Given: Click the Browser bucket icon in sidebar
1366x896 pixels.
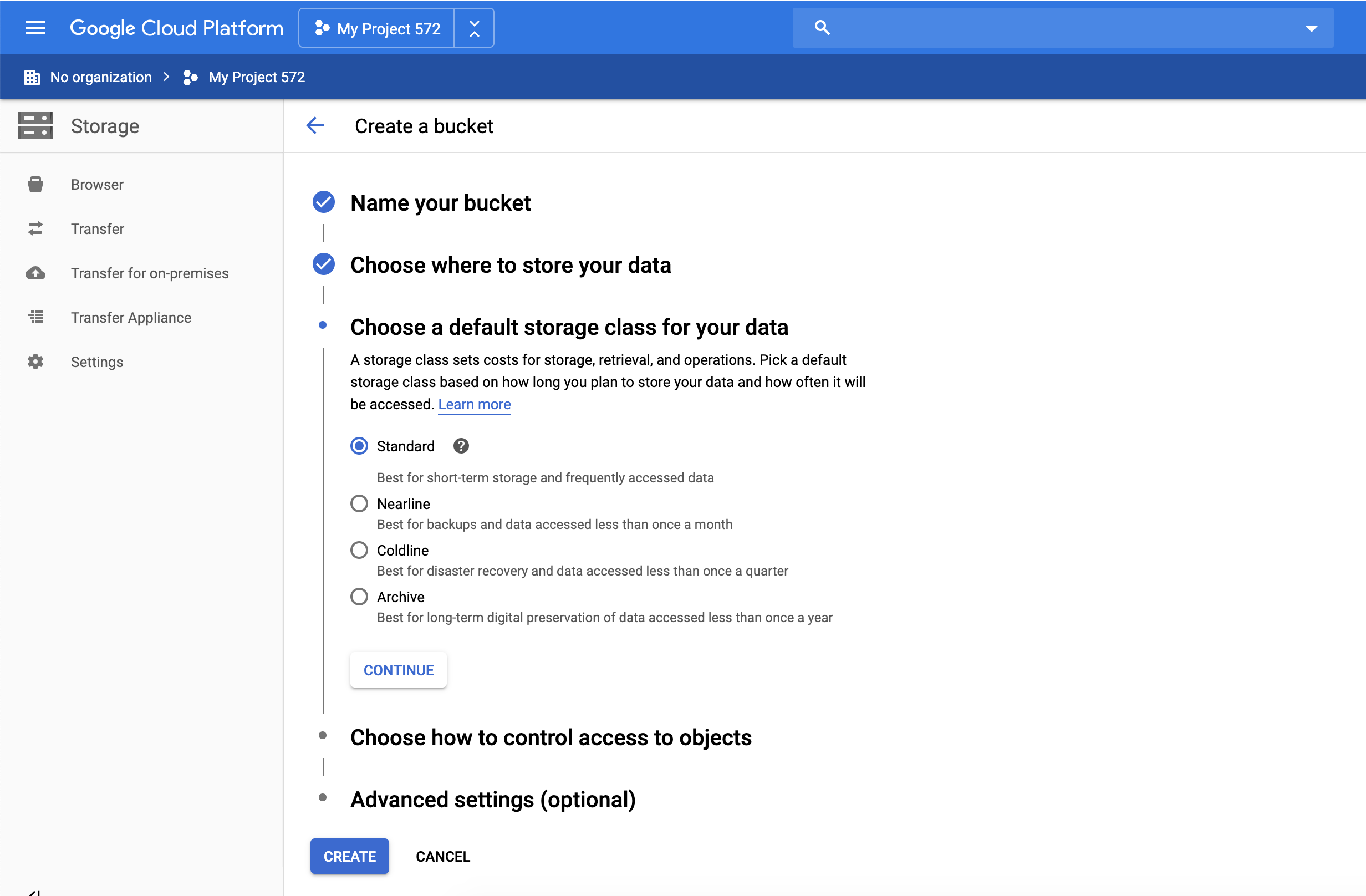Looking at the screenshot, I should (35, 184).
